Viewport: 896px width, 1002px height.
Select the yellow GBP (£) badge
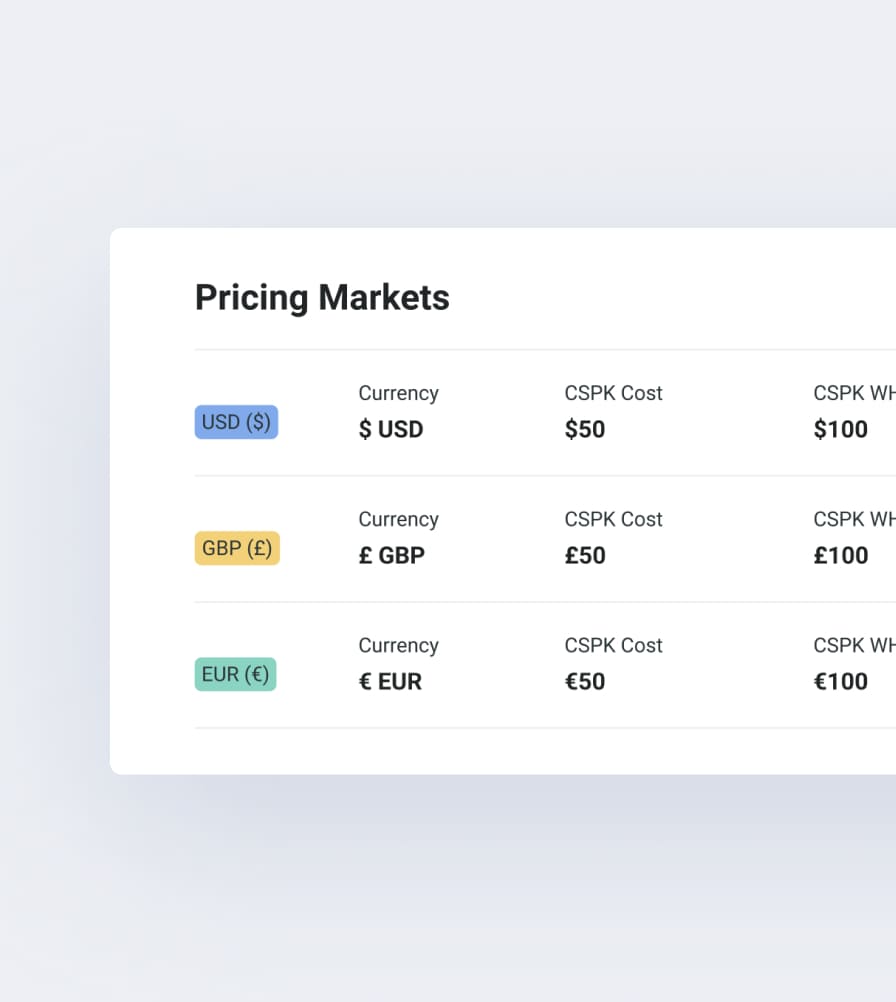237,548
